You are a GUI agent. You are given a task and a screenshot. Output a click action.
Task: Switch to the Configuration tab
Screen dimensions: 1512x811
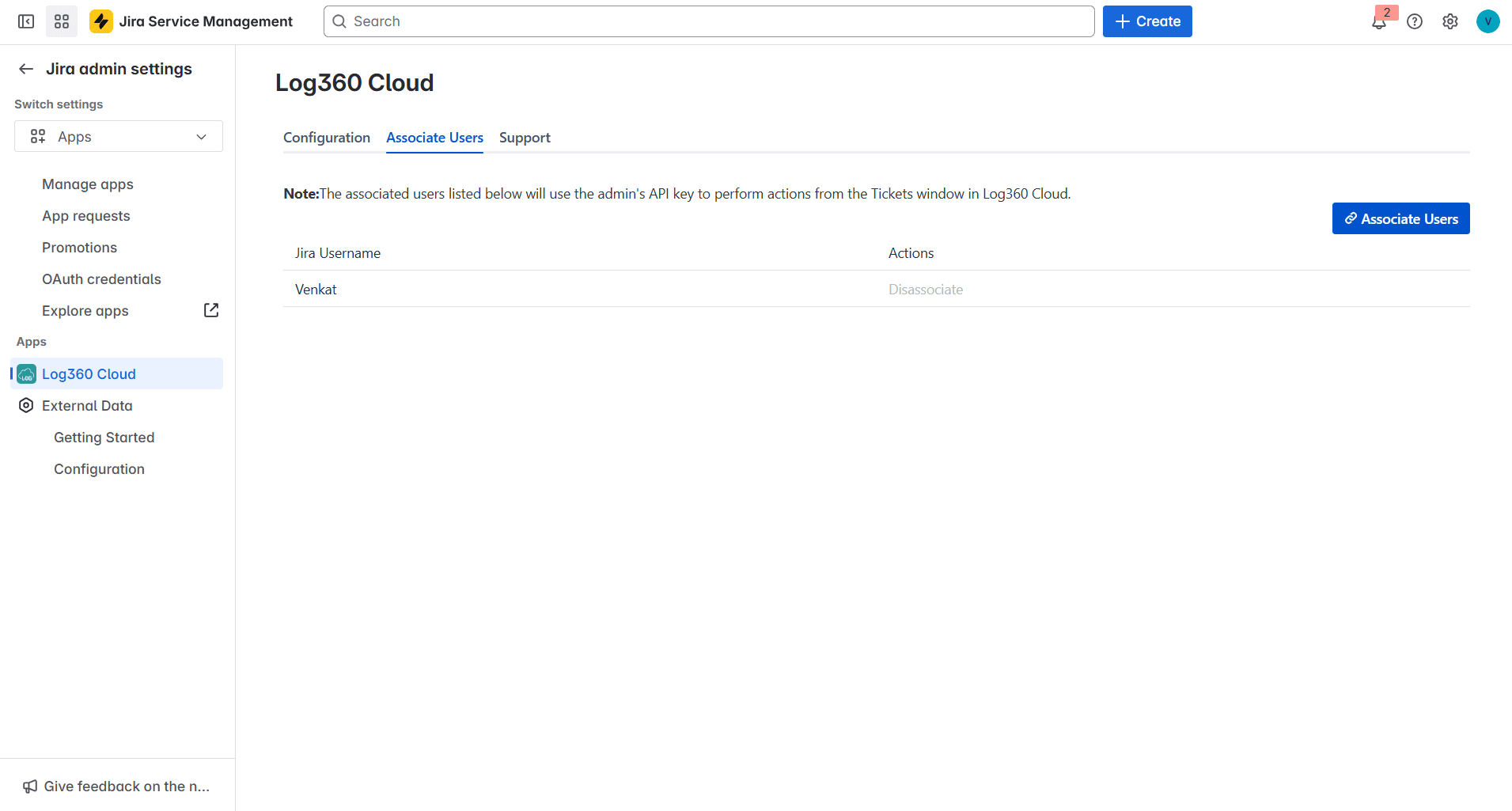click(326, 137)
